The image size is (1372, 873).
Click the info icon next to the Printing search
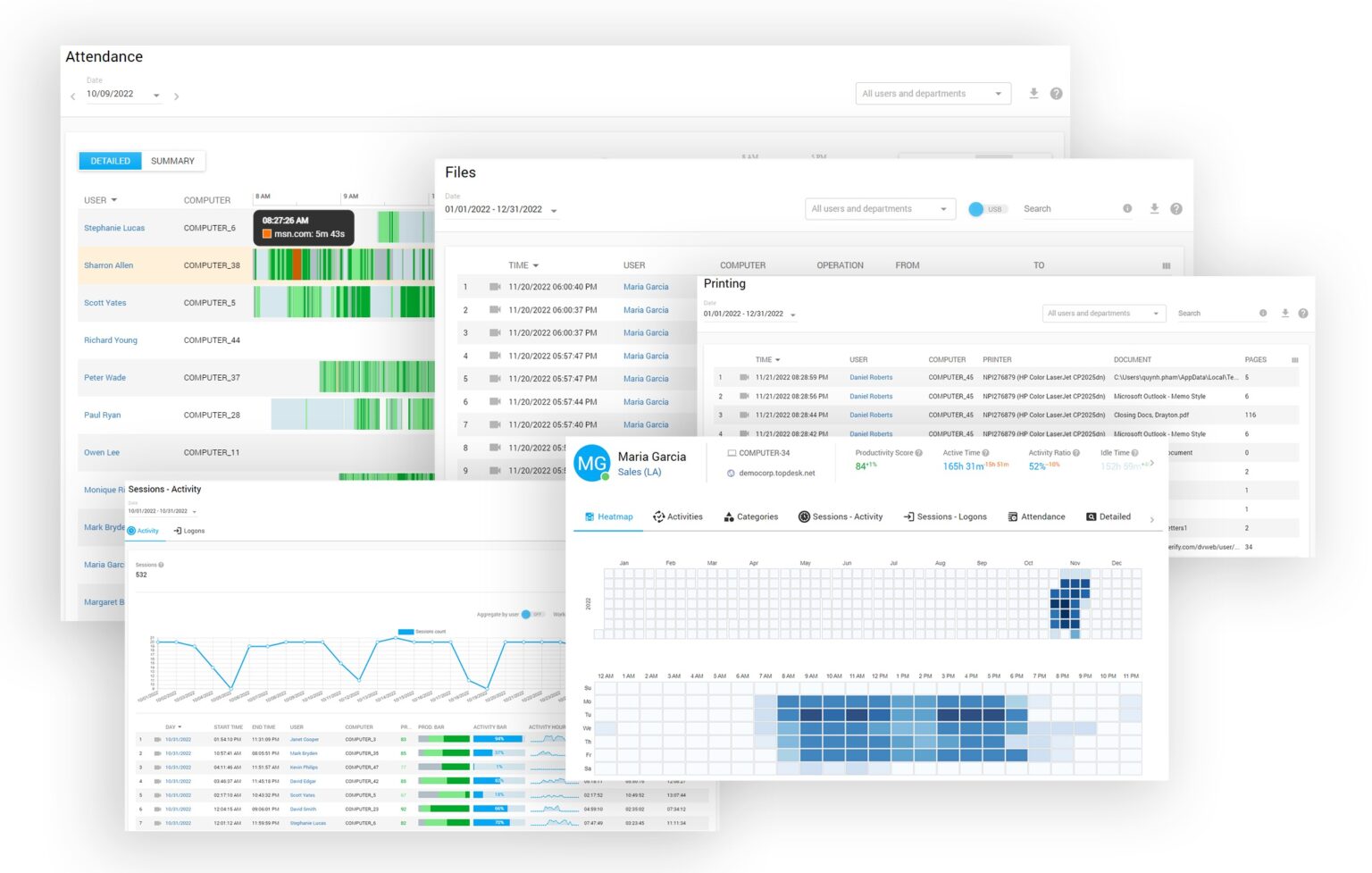[x=1262, y=313]
